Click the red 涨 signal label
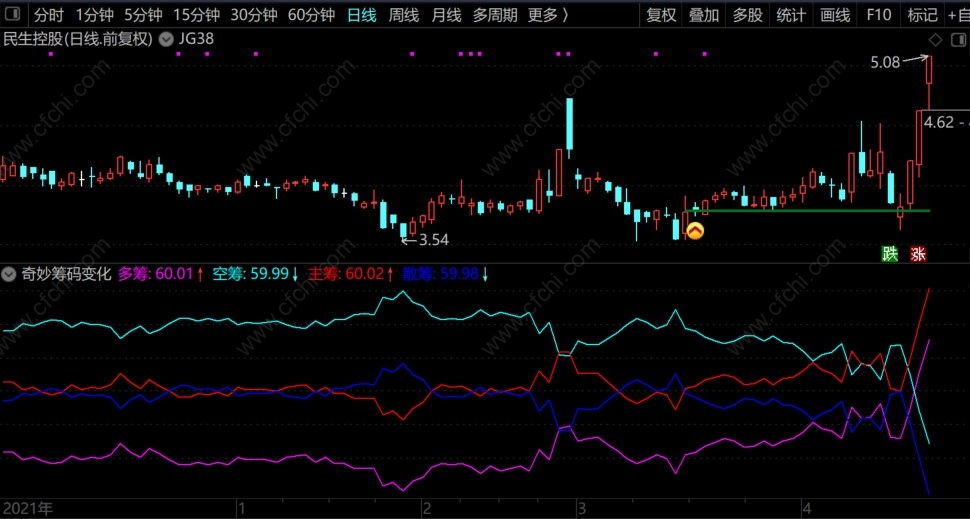This screenshot has width=970, height=519. tap(918, 254)
